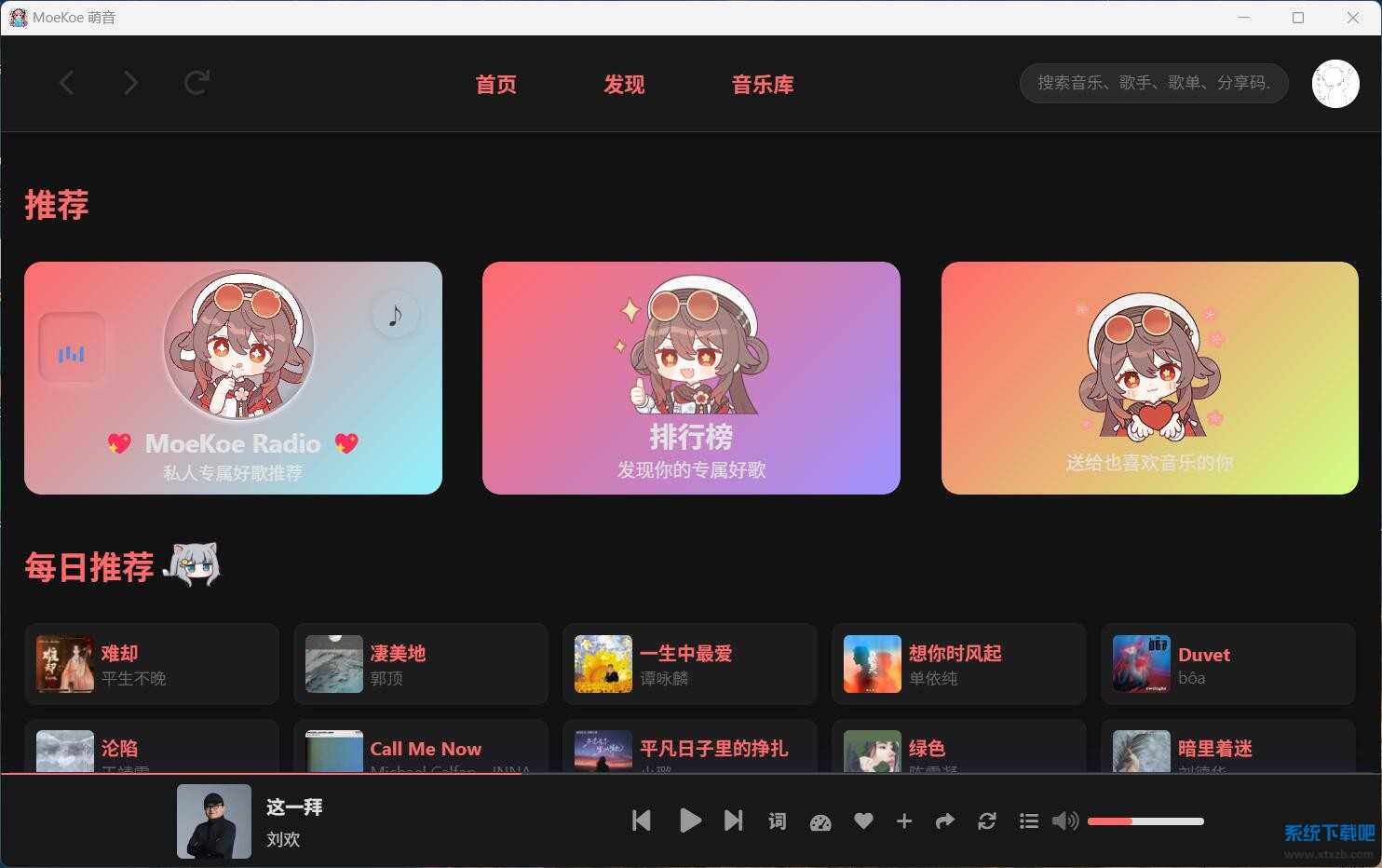Mute the volume speaker icon
The height and width of the screenshot is (868, 1382).
[1064, 821]
